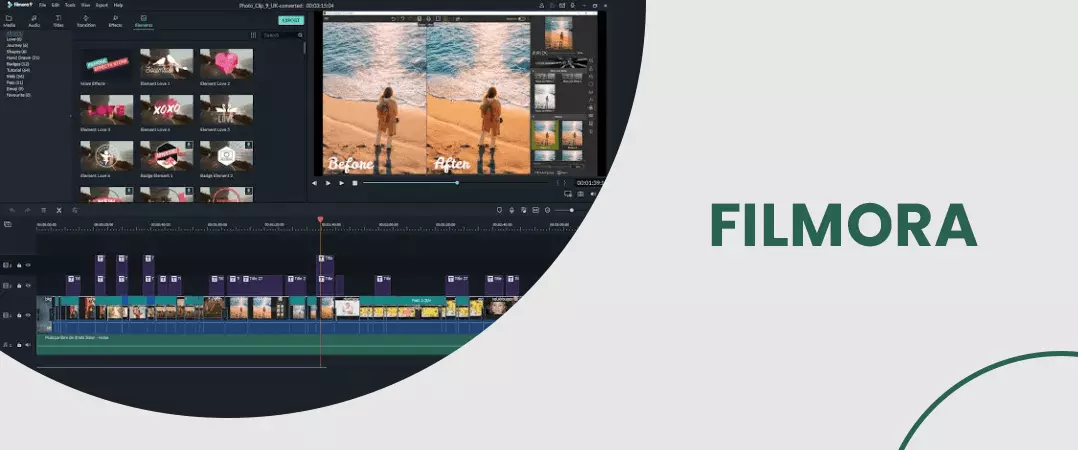Viewport: 1078px width, 450px height.
Task: Click the preview progress slider handle
Action: [x=457, y=183]
